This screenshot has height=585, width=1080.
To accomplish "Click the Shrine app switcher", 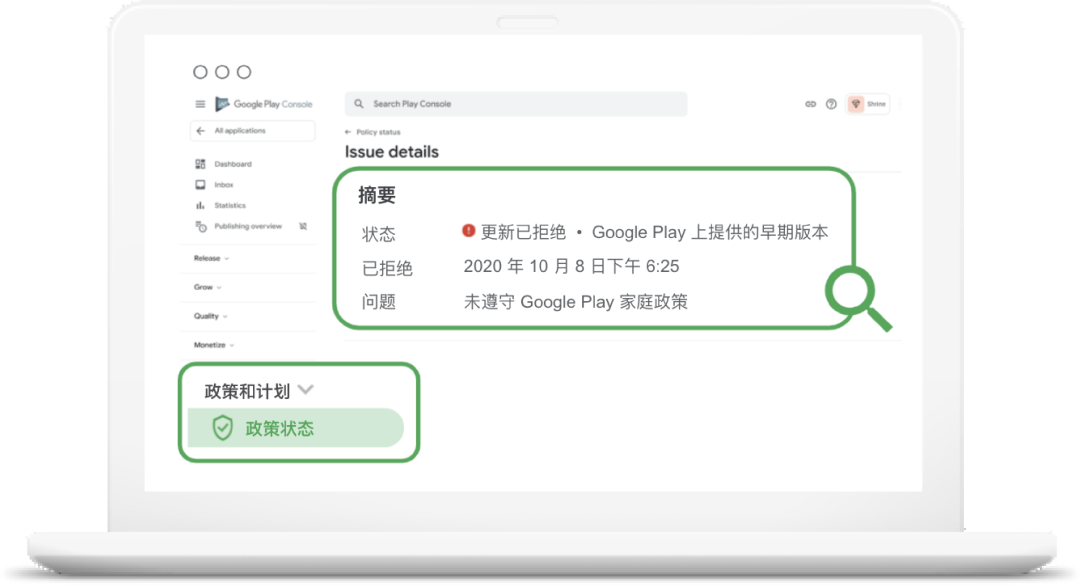I will 867,104.
